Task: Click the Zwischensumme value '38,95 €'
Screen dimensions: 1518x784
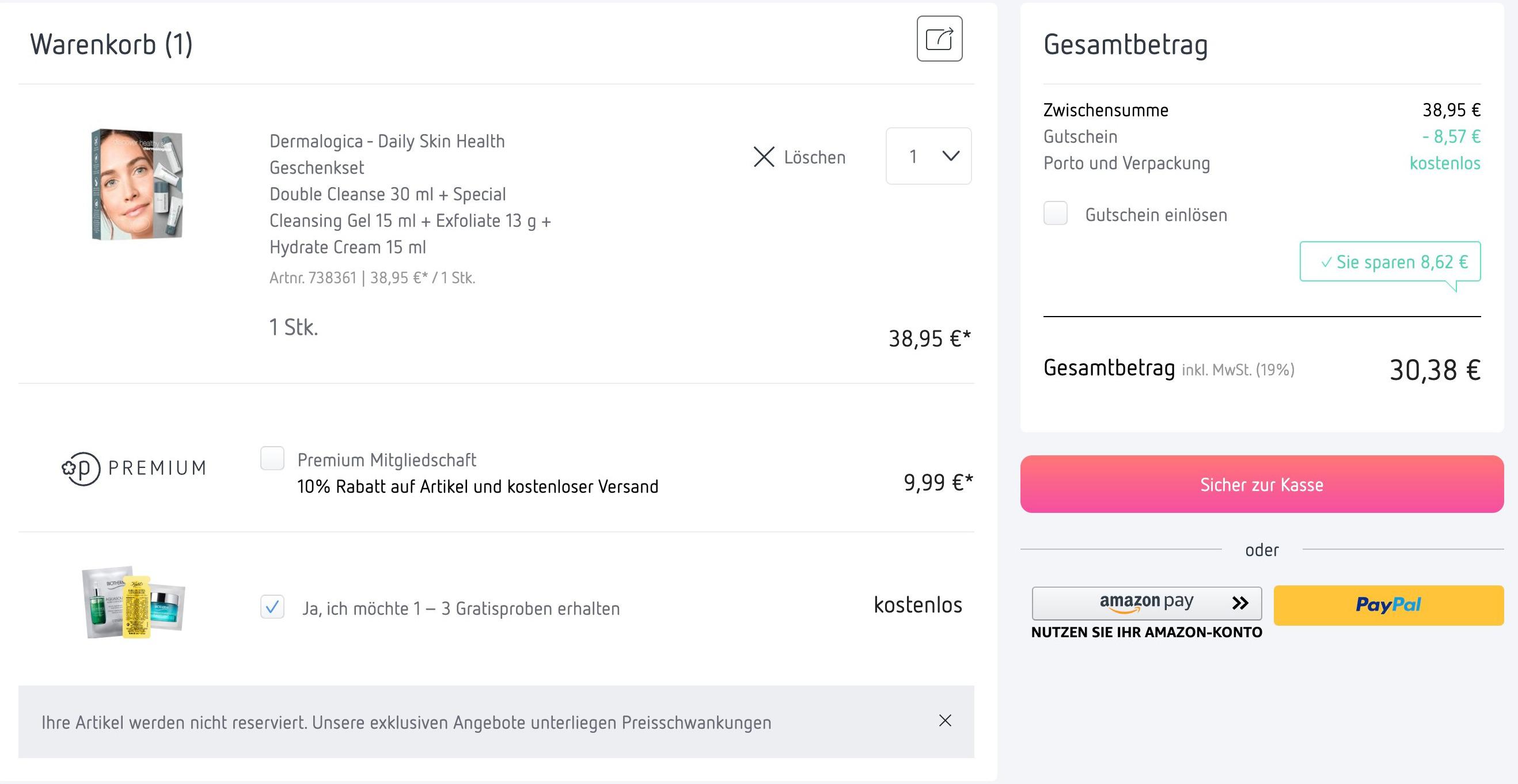Action: coord(1451,110)
